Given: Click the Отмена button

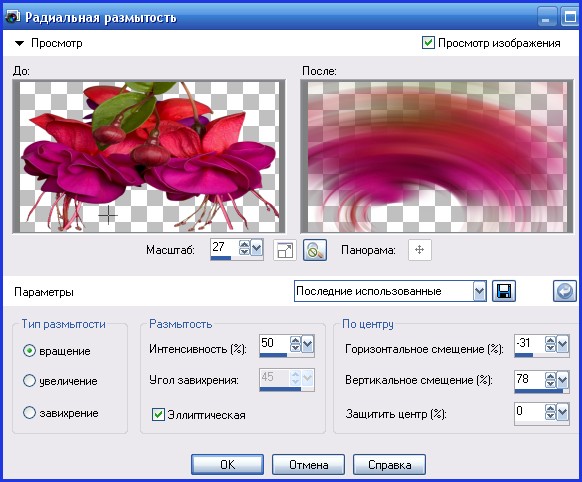Looking at the screenshot, I should coord(308,465).
